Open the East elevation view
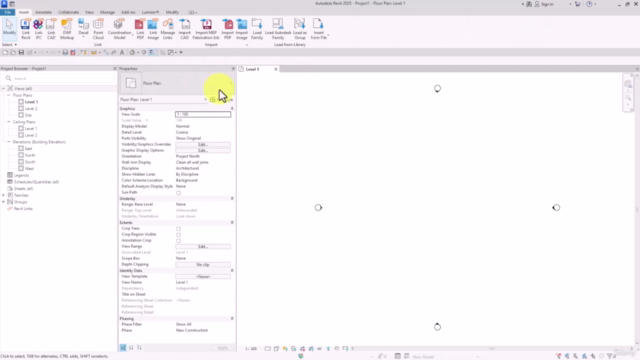This screenshot has height=360, width=640. pyautogui.click(x=28, y=149)
